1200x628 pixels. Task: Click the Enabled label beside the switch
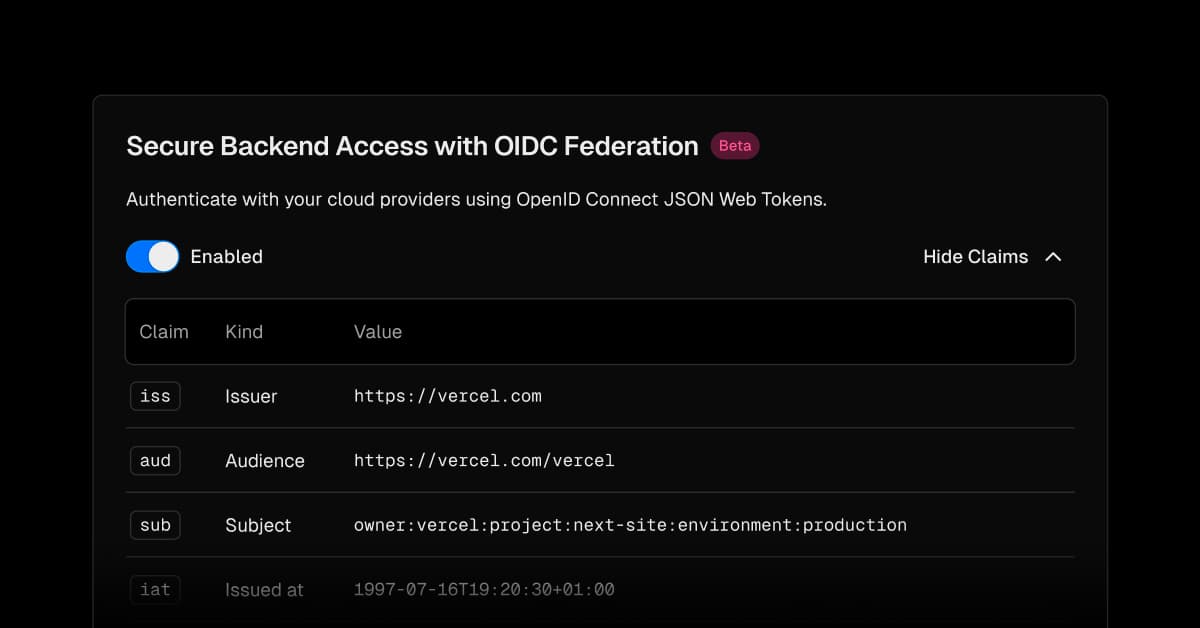point(226,257)
